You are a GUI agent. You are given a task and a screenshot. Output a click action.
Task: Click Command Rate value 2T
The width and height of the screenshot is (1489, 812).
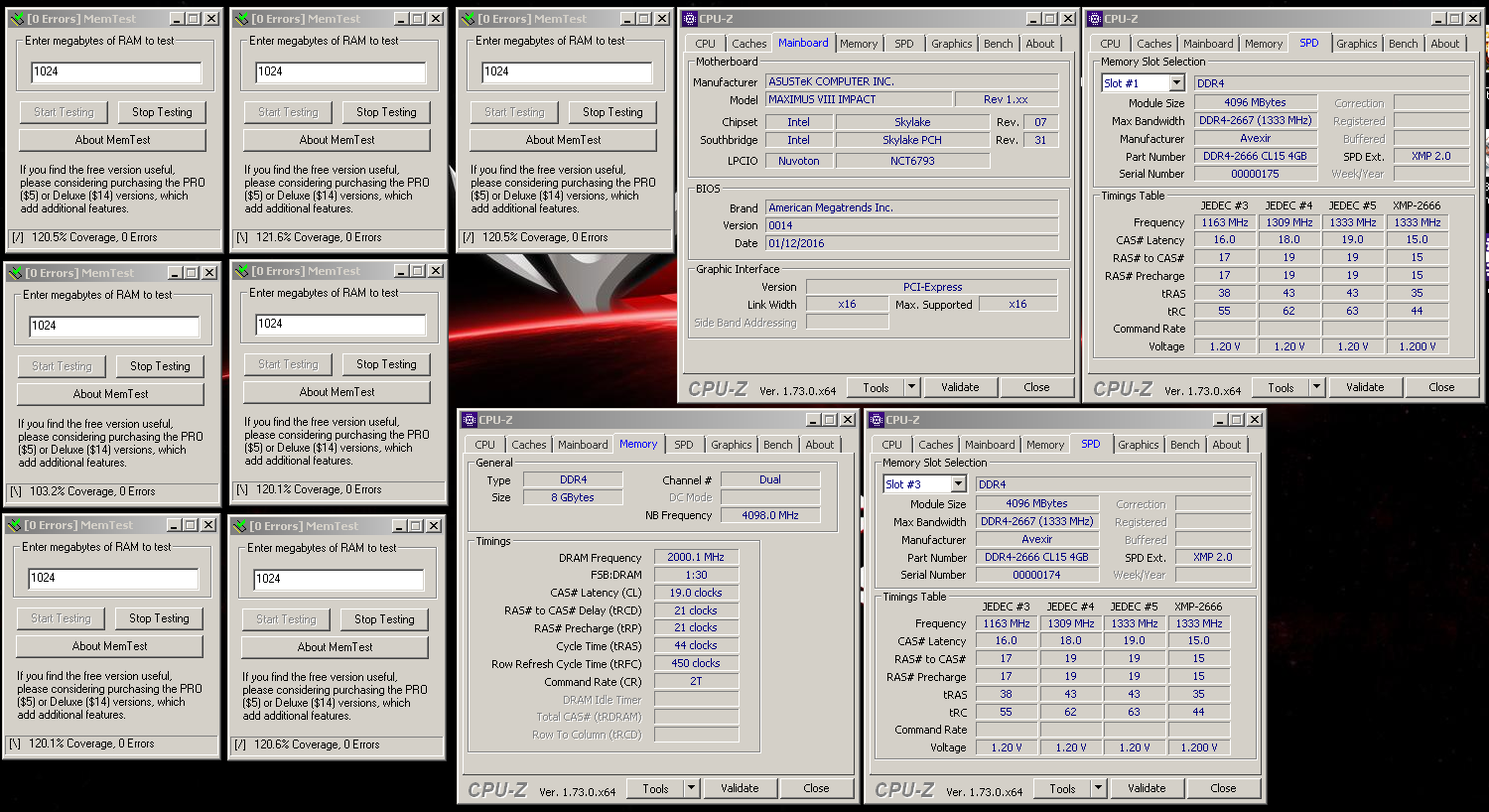696,681
